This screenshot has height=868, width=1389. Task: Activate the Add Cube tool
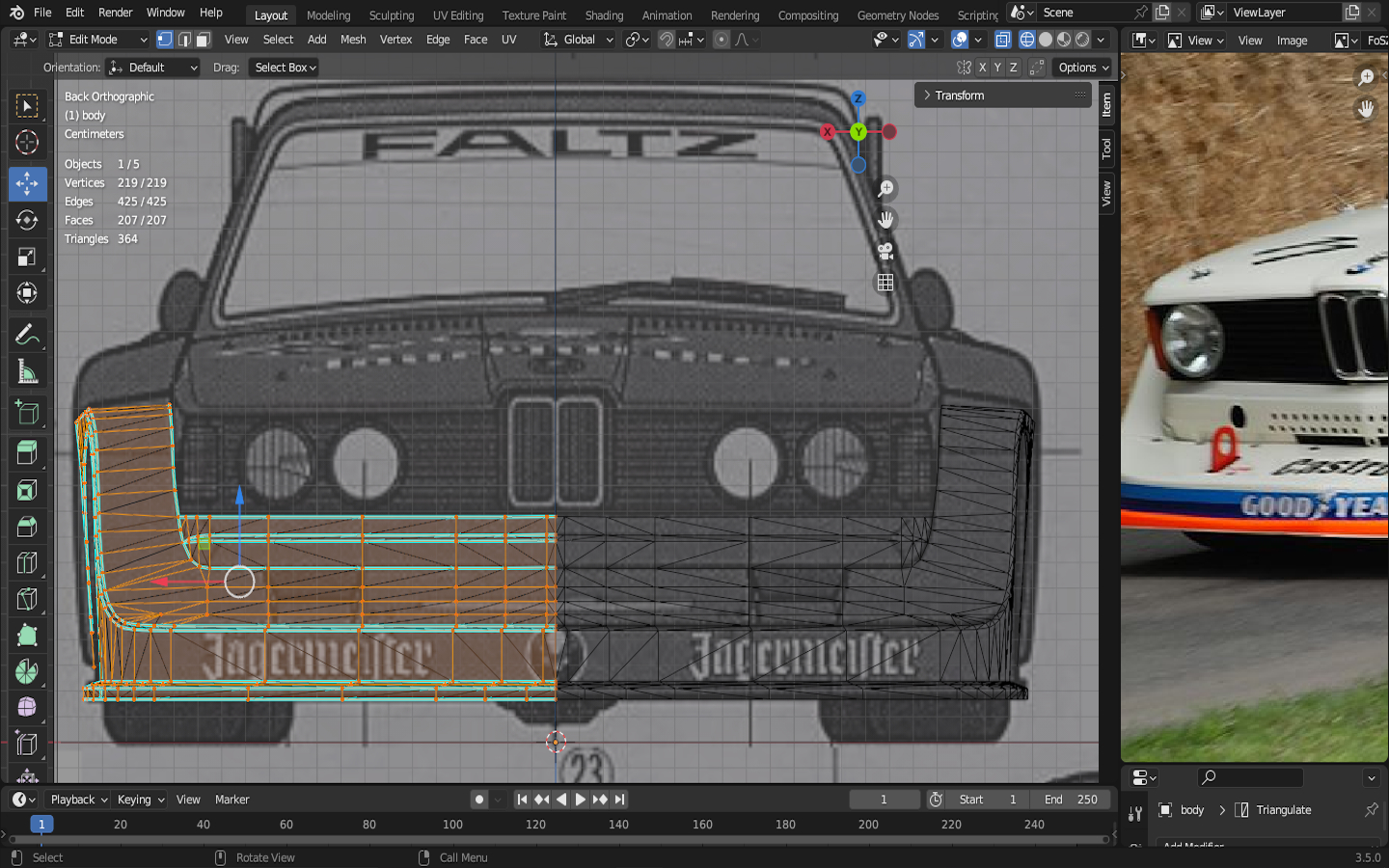pyautogui.click(x=27, y=413)
